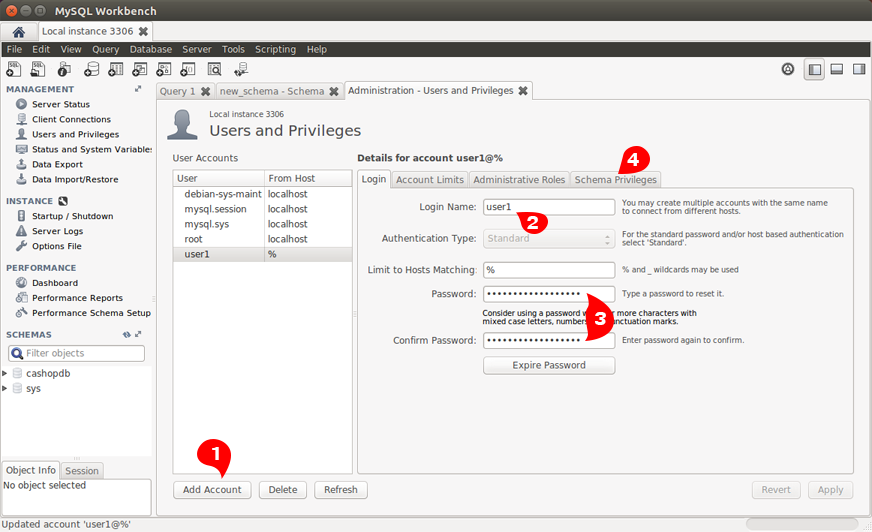Create new function icon in toolbar

point(188,69)
